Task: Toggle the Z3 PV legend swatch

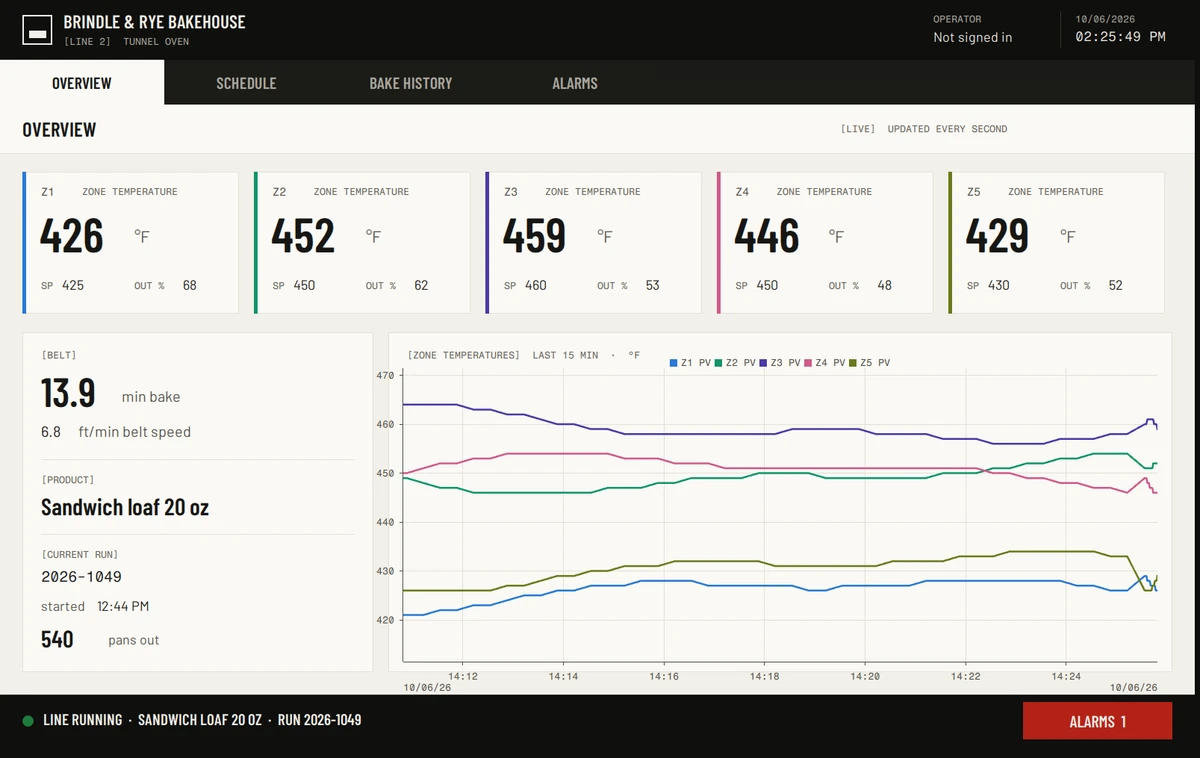Action: (764, 363)
